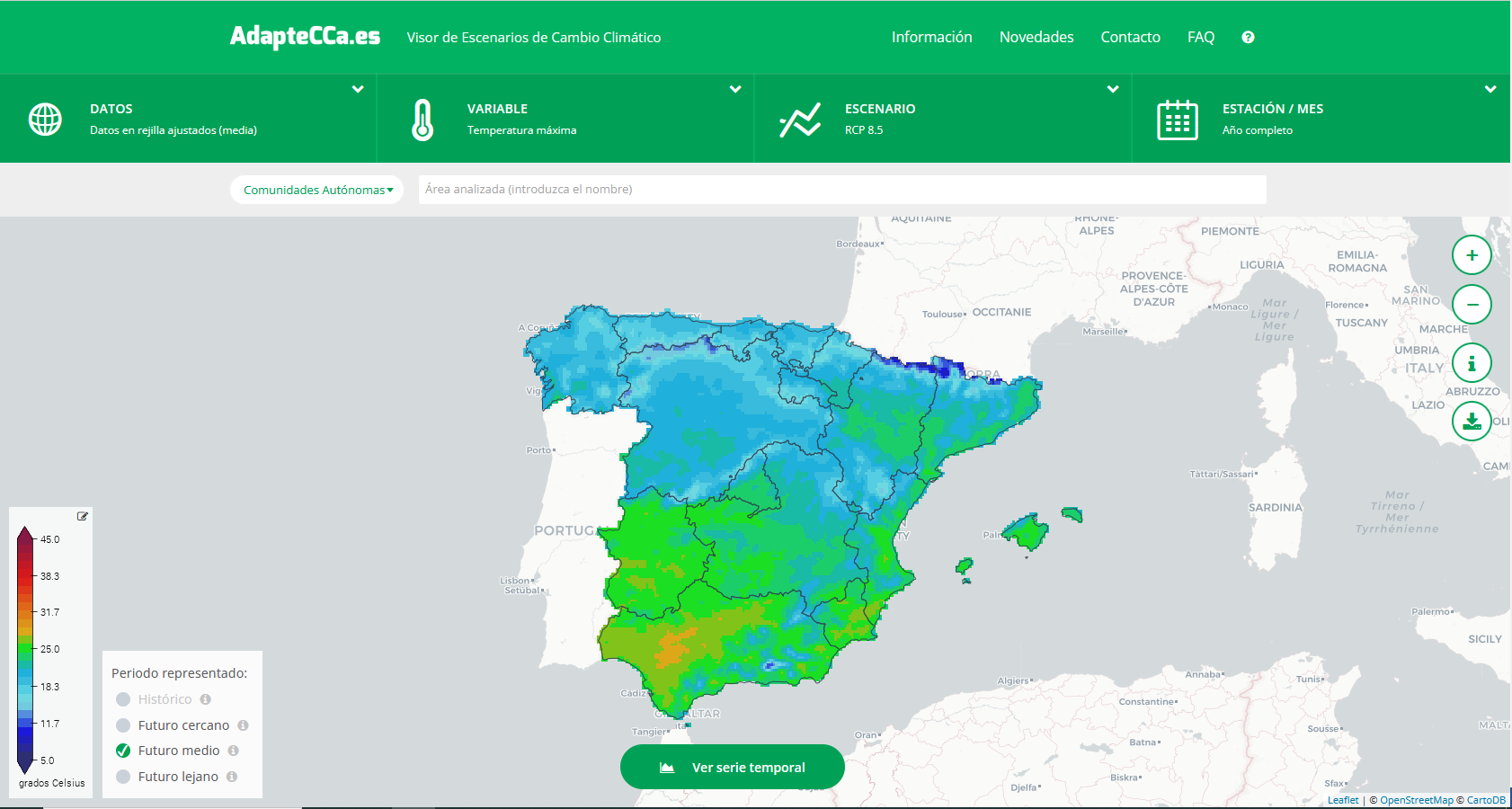
Task: Click the Toulouse city label on the map
Action: 943,315
